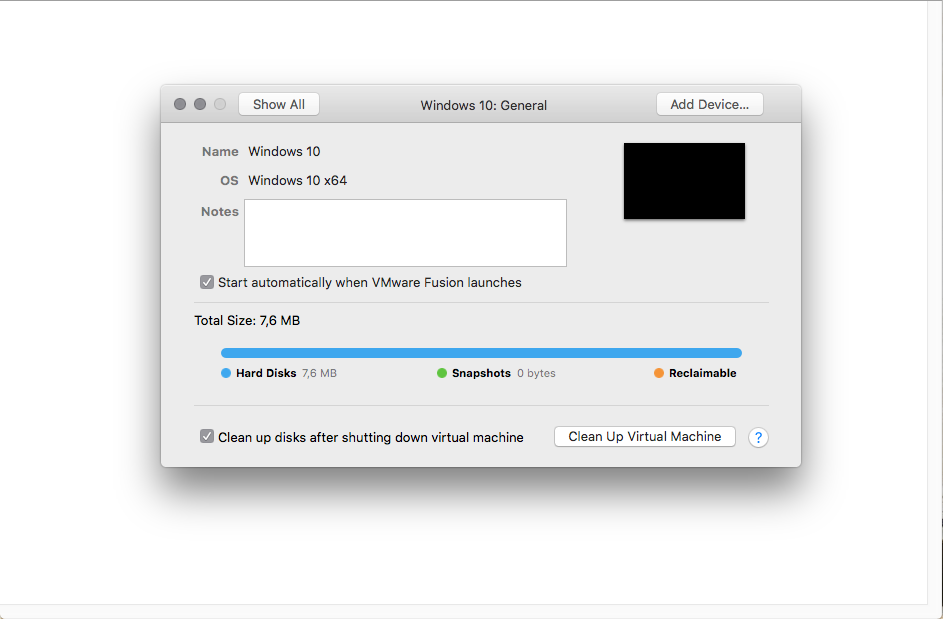Close the Windows 10 General window
The image size is (943, 619).
(x=180, y=104)
